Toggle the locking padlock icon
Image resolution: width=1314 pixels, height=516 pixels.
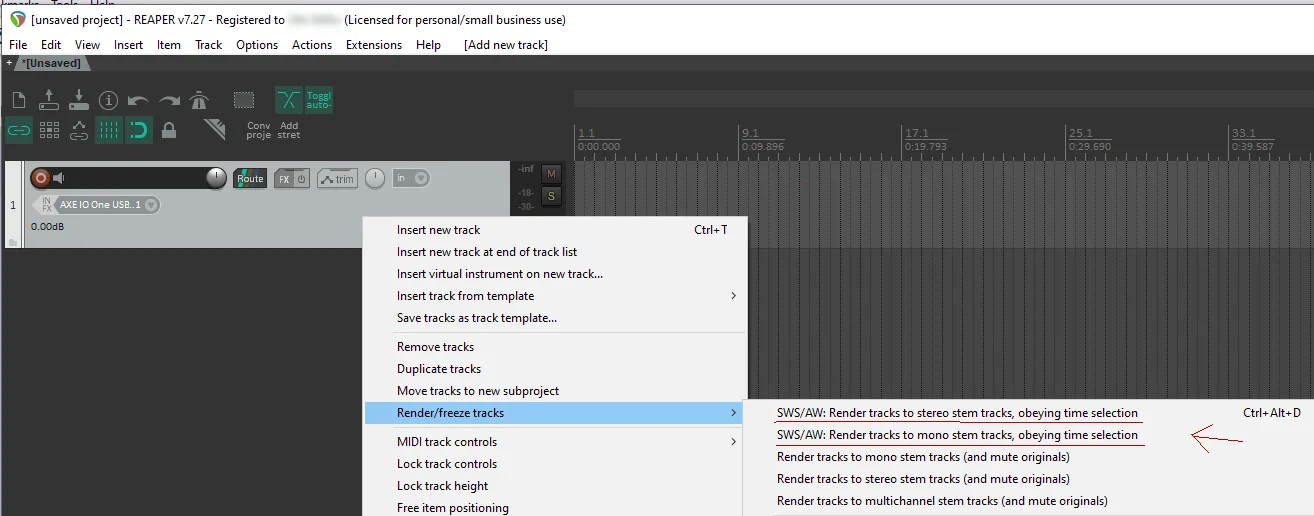point(169,130)
